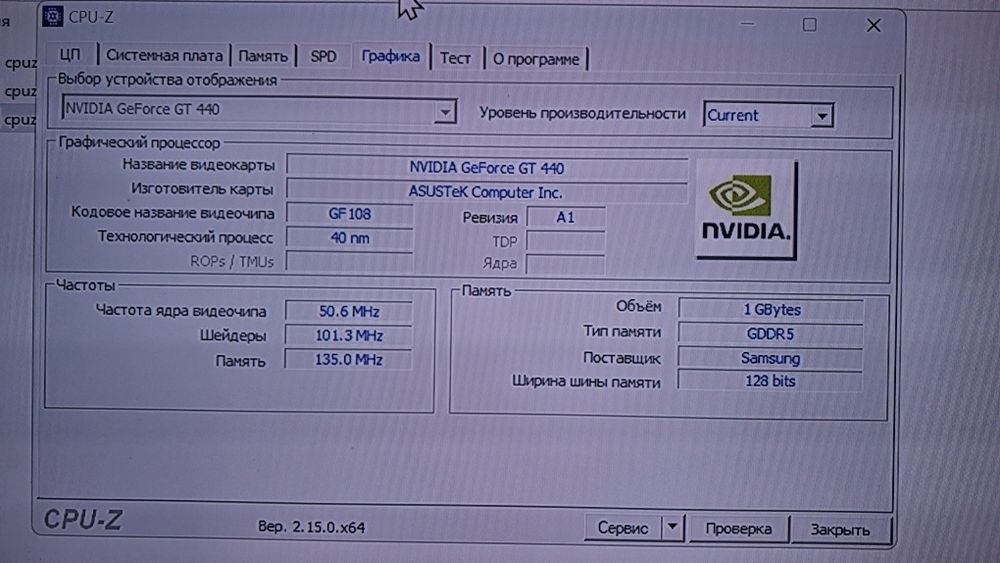
Task: Go to the О программе tab
Action: tap(536, 59)
